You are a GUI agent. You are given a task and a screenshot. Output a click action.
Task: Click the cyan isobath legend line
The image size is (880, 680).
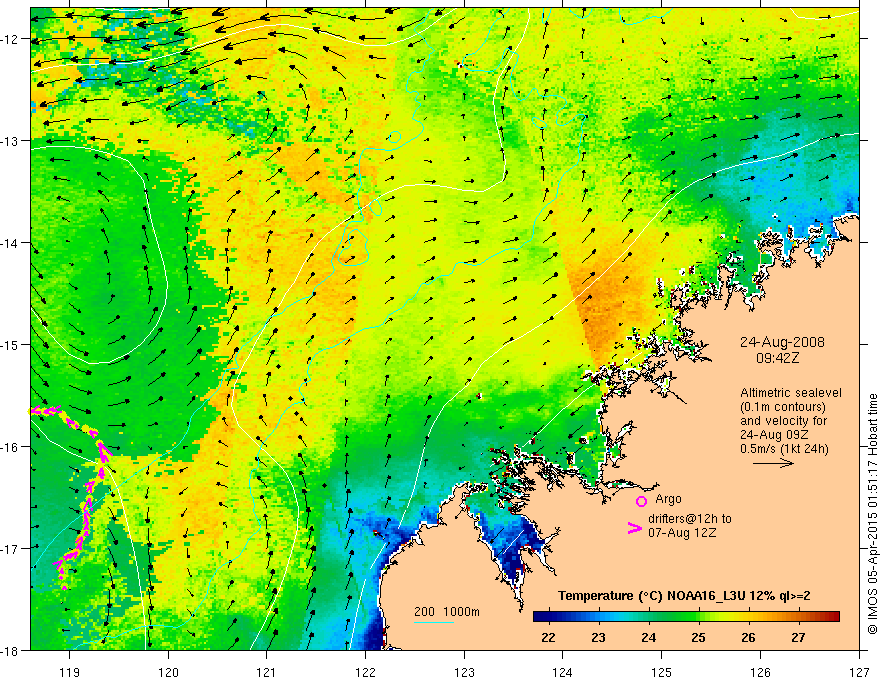click(x=433, y=622)
